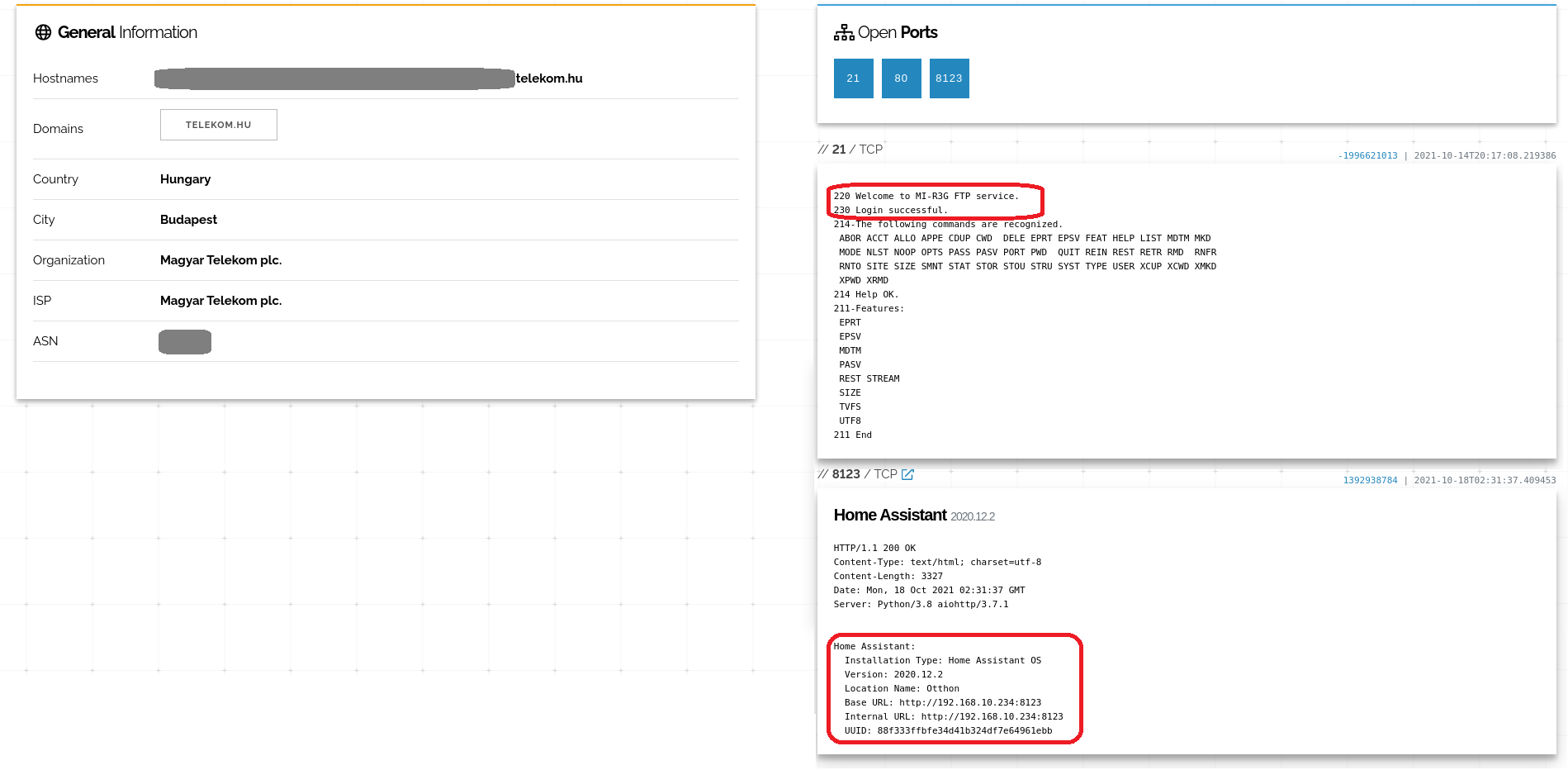Click the 'Server: Python/3.8 aiohttp/3.7.1' line
1568x770 pixels.
point(921,605)
